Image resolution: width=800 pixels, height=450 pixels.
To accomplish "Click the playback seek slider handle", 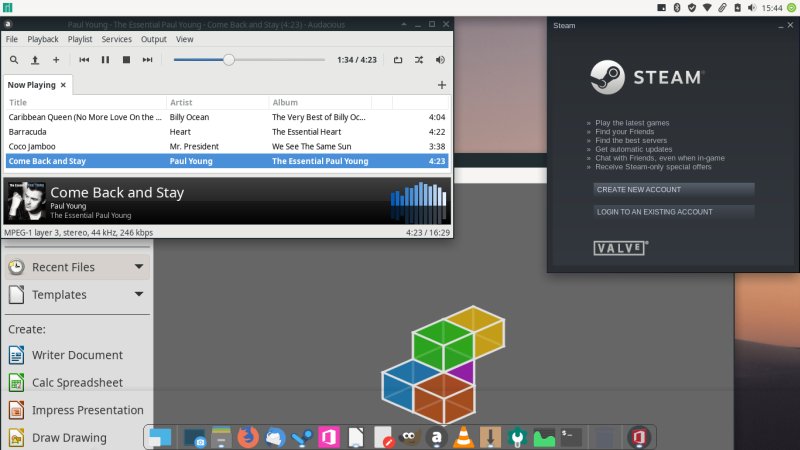I will 229,60.
